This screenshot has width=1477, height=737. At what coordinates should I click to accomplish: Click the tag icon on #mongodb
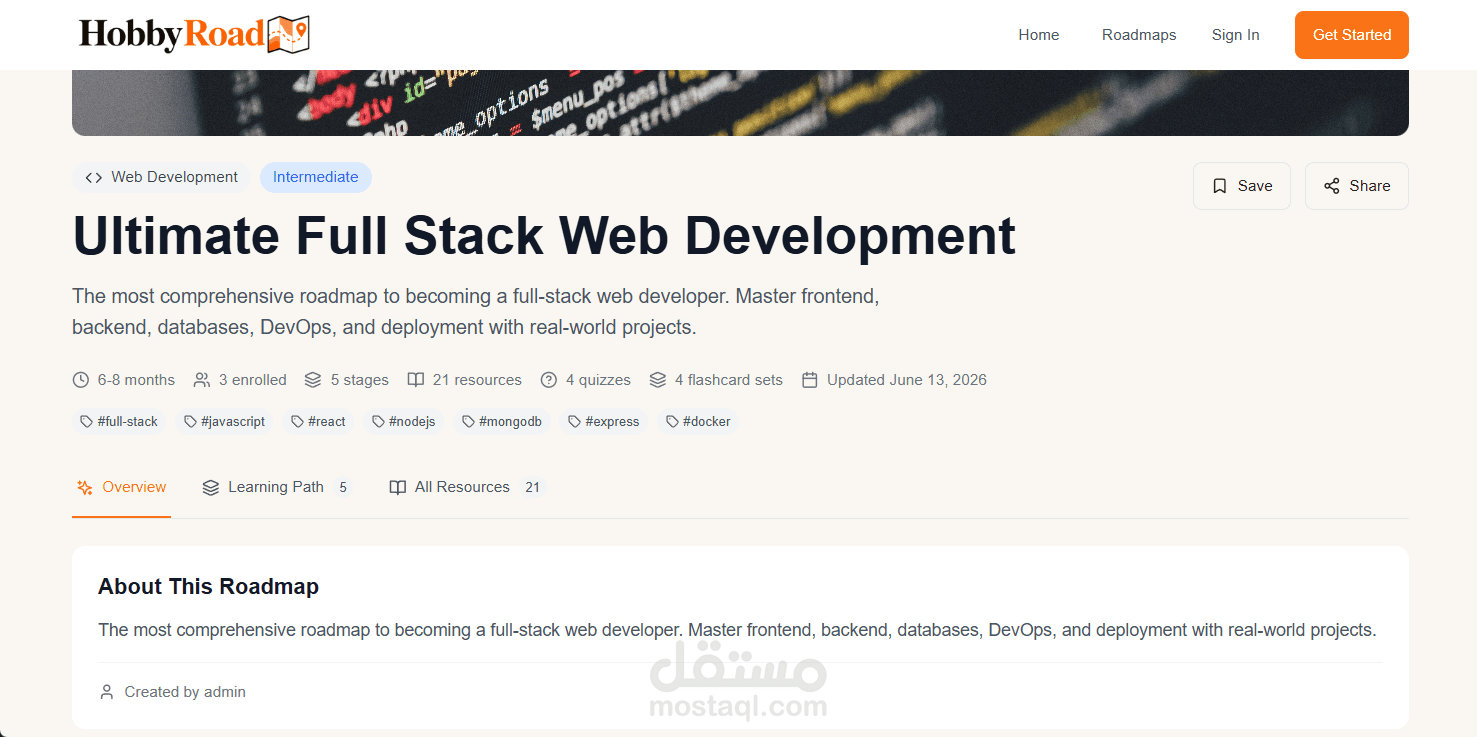[469, 422]
